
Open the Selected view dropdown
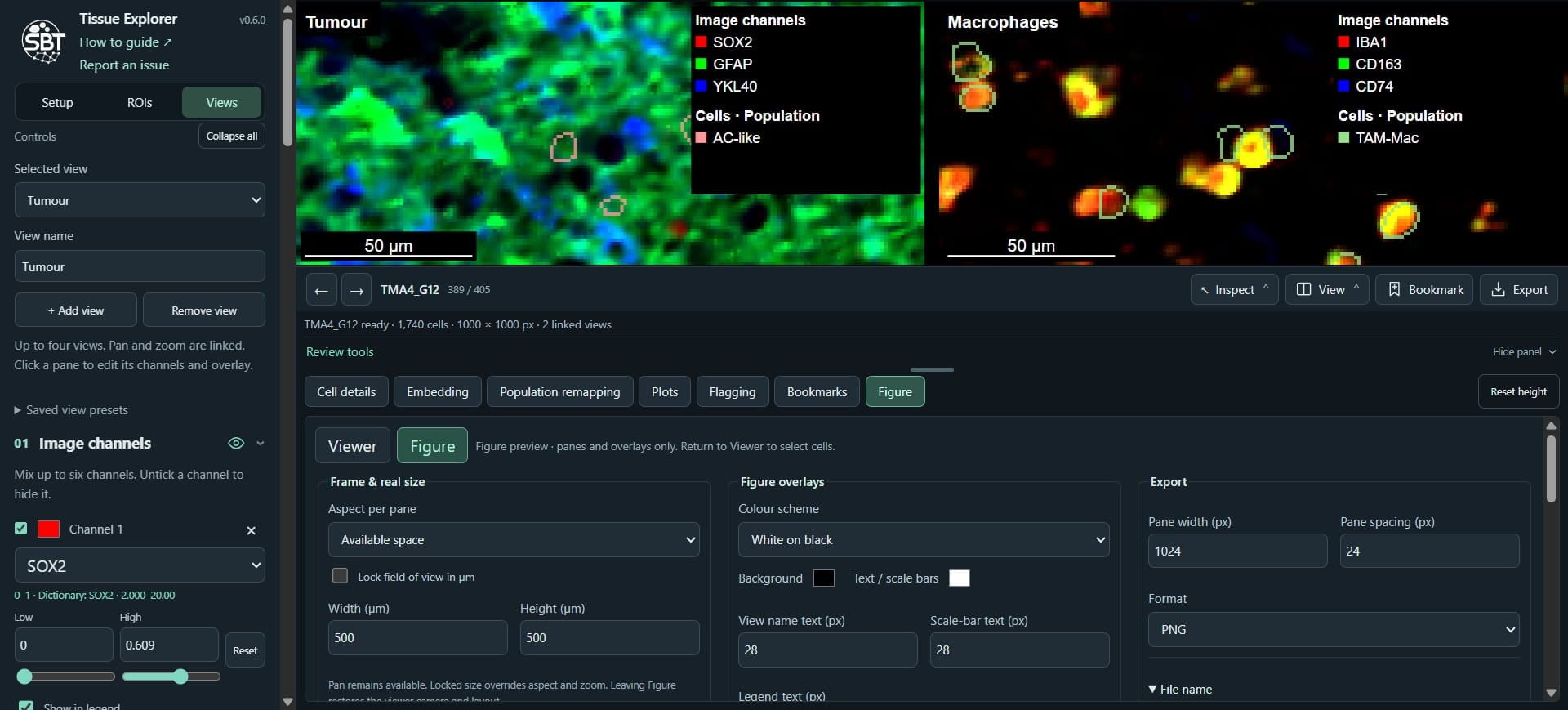click(140, 200)
